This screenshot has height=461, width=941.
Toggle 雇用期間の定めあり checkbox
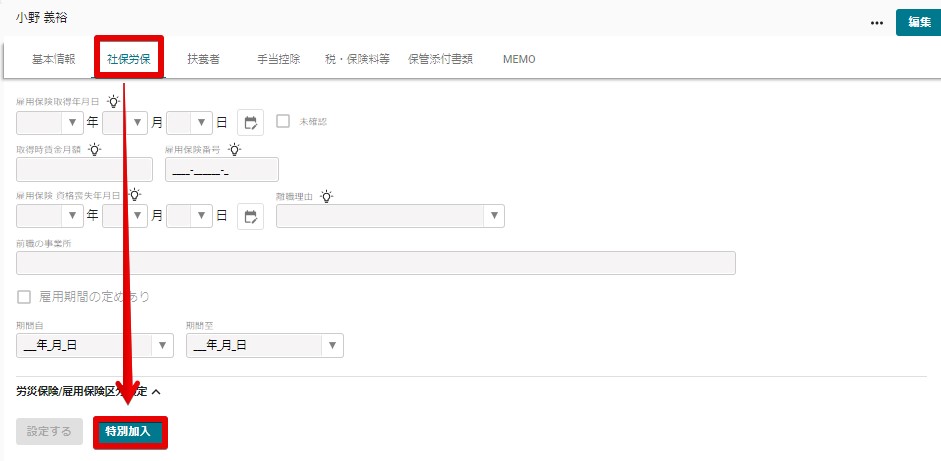[x=25, y=297]
